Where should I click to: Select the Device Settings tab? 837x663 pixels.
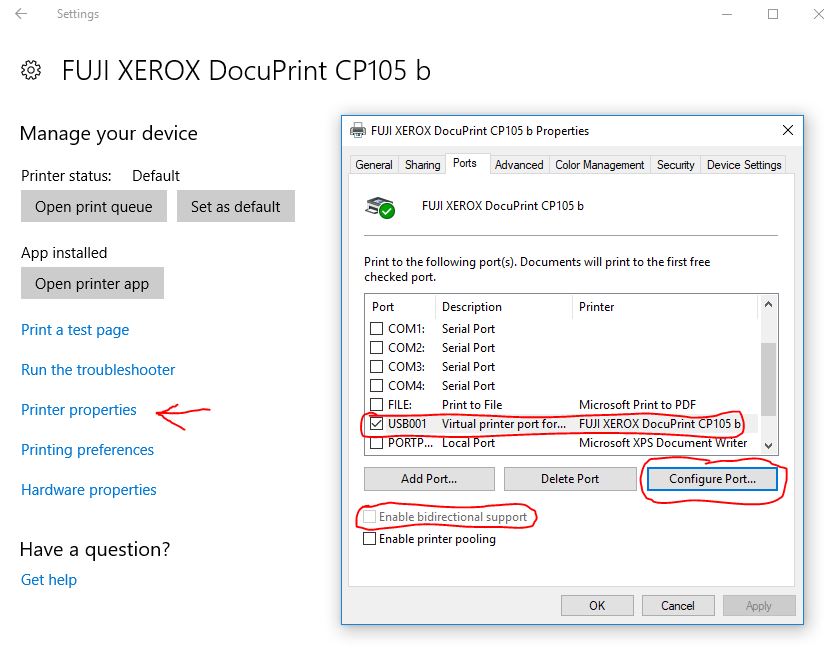click(743, 164)
